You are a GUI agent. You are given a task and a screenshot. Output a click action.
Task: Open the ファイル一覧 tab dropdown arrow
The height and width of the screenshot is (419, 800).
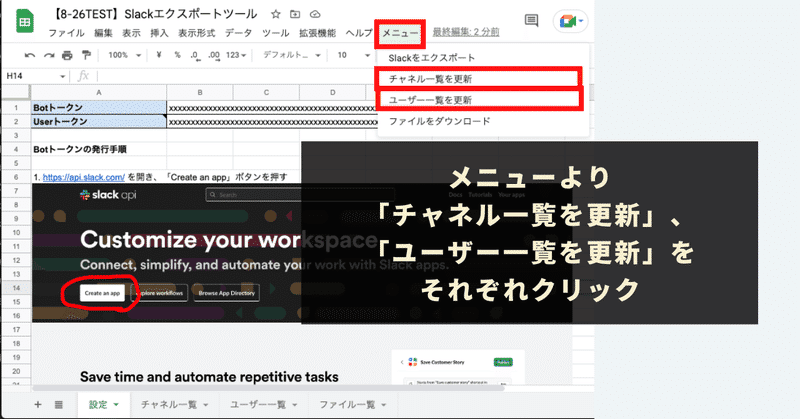tap(384, 405)
